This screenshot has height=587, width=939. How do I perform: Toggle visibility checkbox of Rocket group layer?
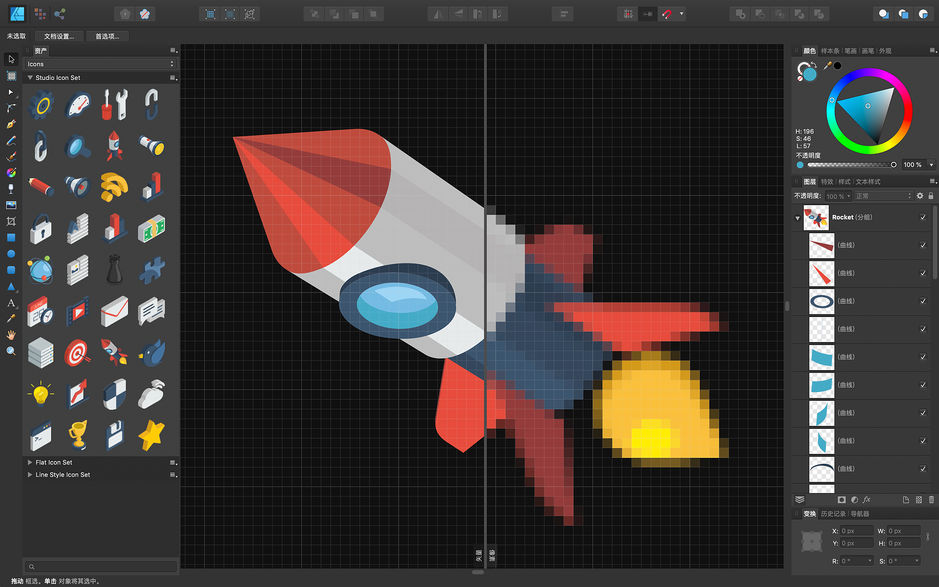click(923, 217)
